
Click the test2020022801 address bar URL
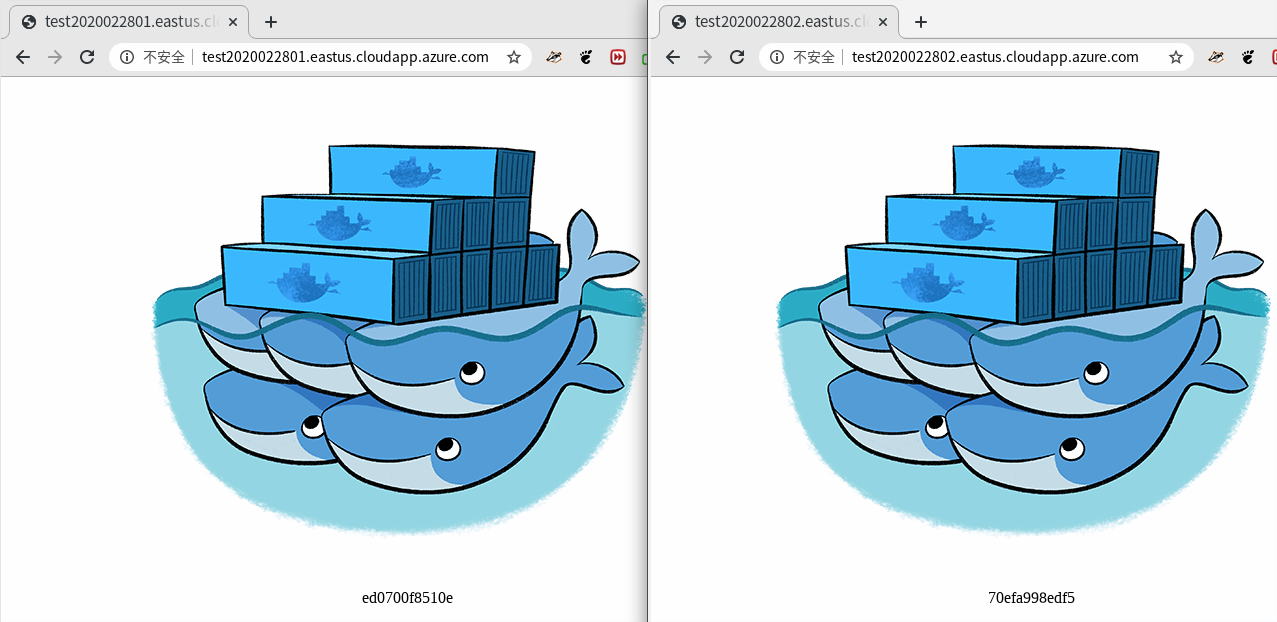(345, 57)
